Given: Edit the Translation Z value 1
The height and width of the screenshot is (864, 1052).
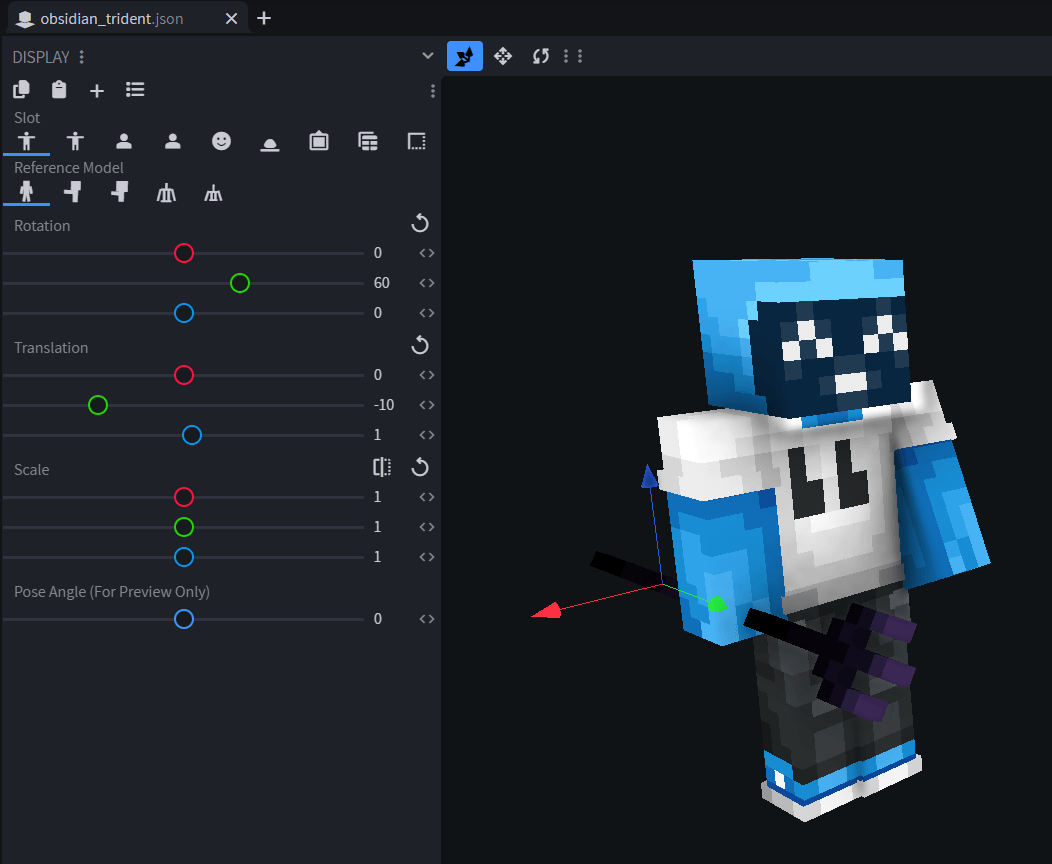Looking at the screenshot, I should [378, 435].
